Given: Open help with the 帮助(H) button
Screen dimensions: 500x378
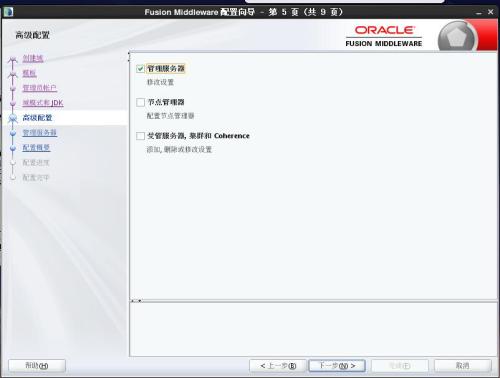Looking at the screenshot, I should 37,366.
